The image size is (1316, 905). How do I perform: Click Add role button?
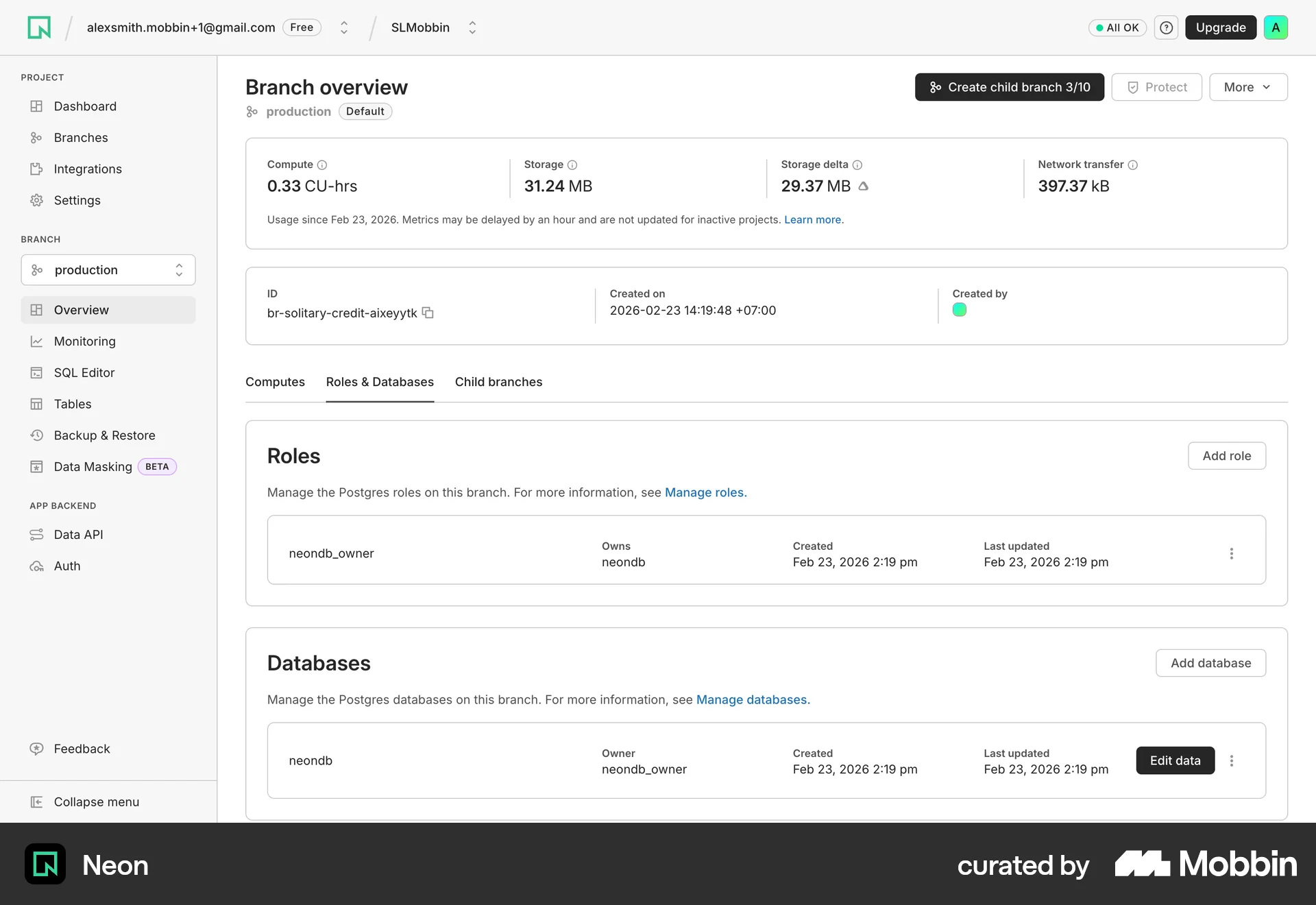pos(1226,456)
